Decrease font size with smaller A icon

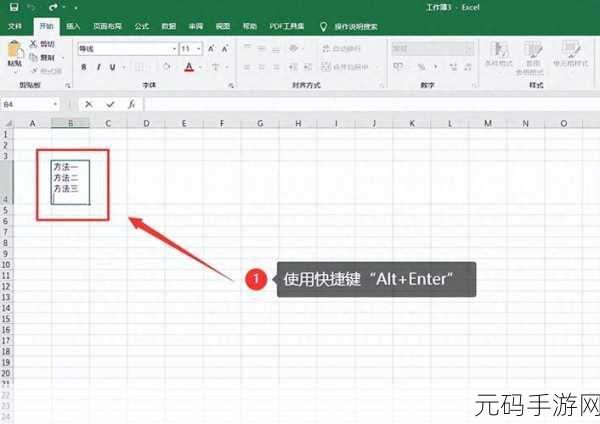click(x=225, y=49)
